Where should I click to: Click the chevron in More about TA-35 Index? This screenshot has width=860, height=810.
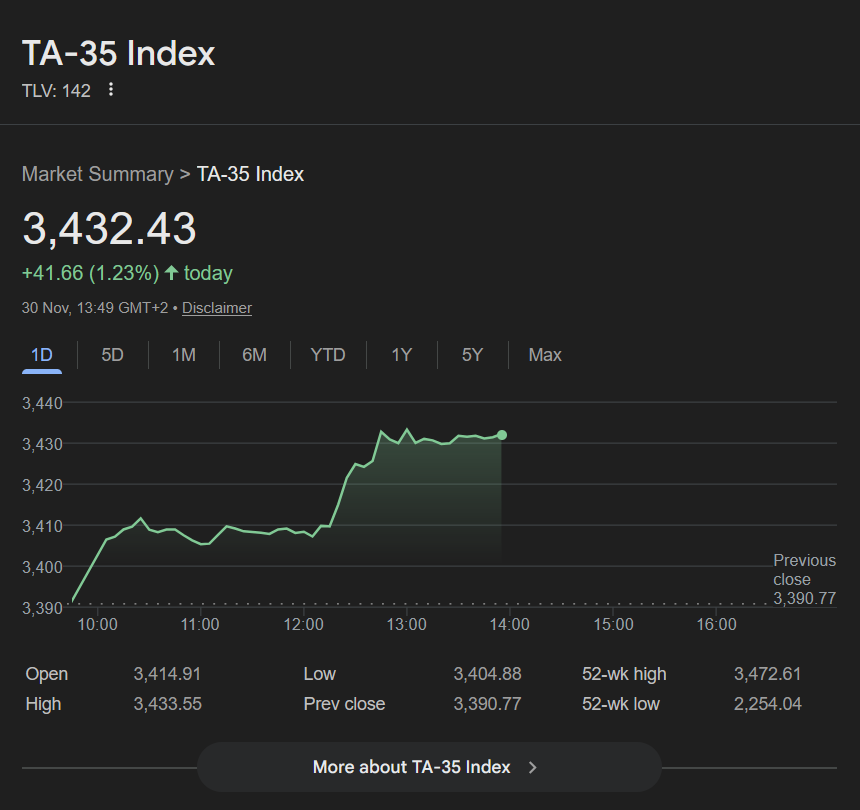pyautogui.click(x=532, y=767)
